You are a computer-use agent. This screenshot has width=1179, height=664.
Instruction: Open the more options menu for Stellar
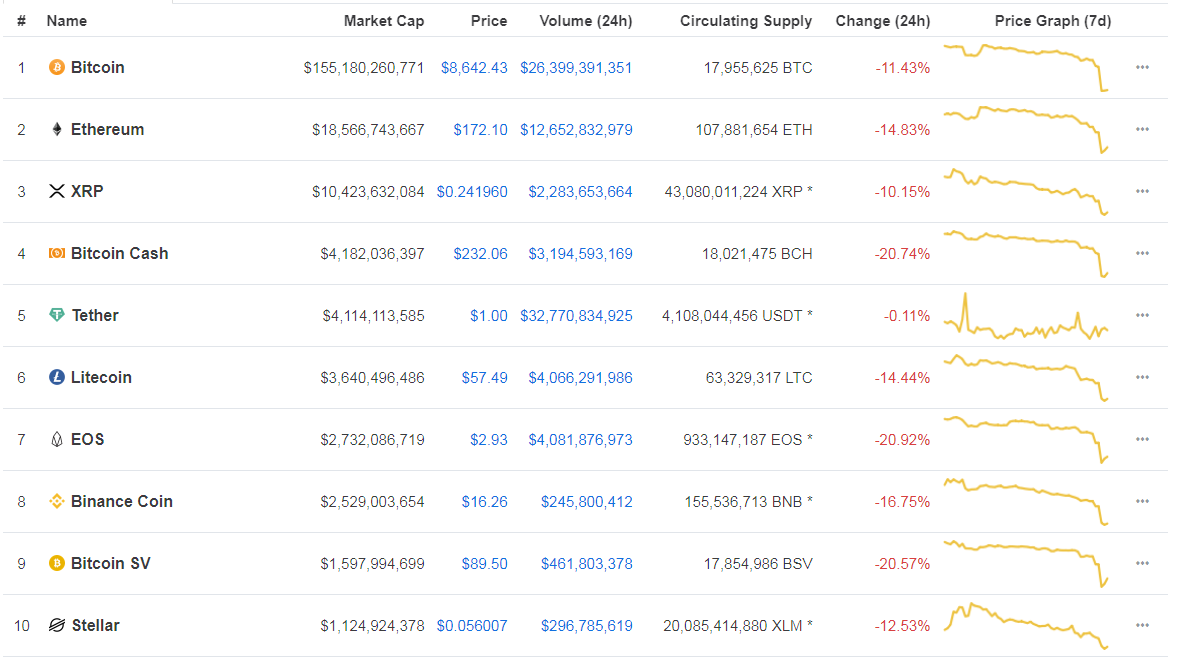click(1142, 626)
